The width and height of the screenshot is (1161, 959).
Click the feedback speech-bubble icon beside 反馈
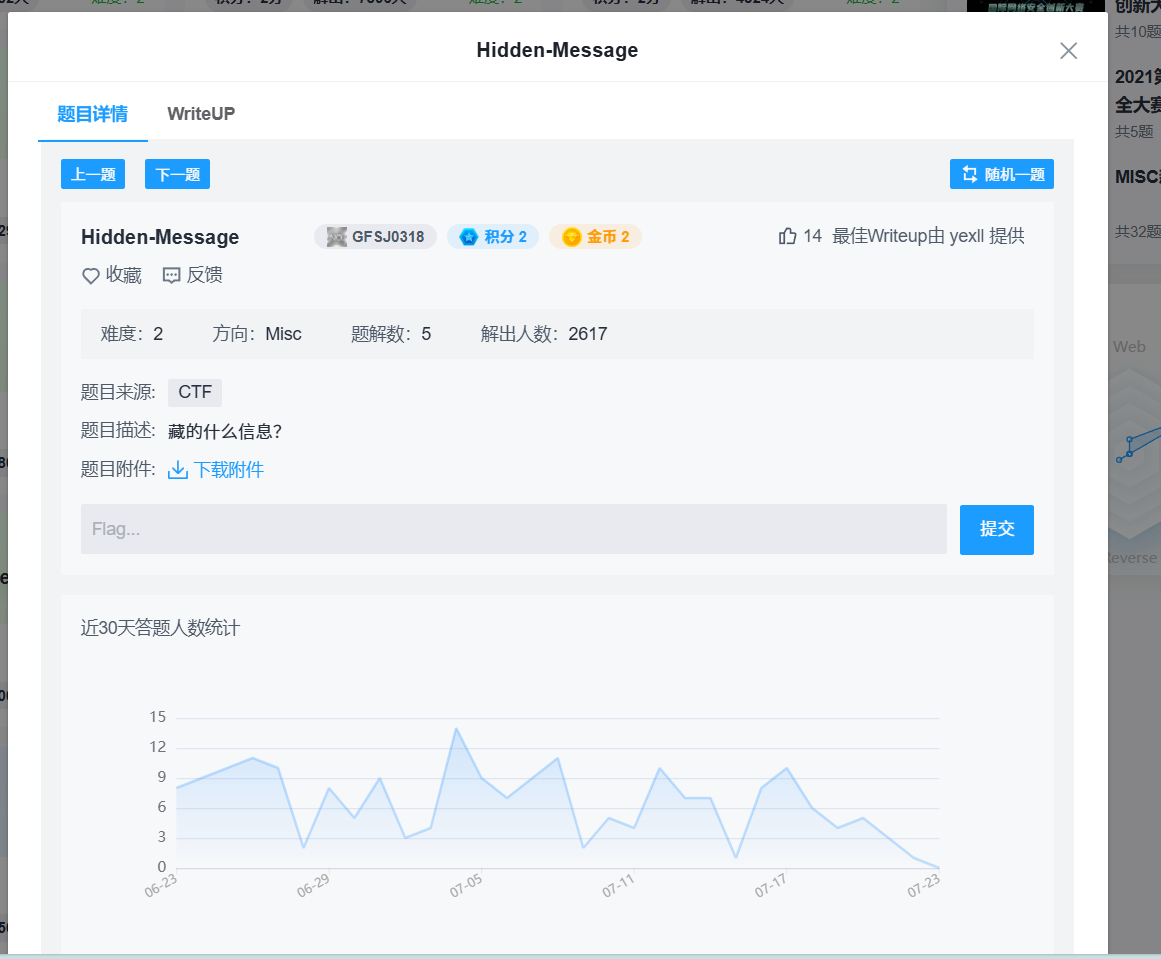(172, 275)
